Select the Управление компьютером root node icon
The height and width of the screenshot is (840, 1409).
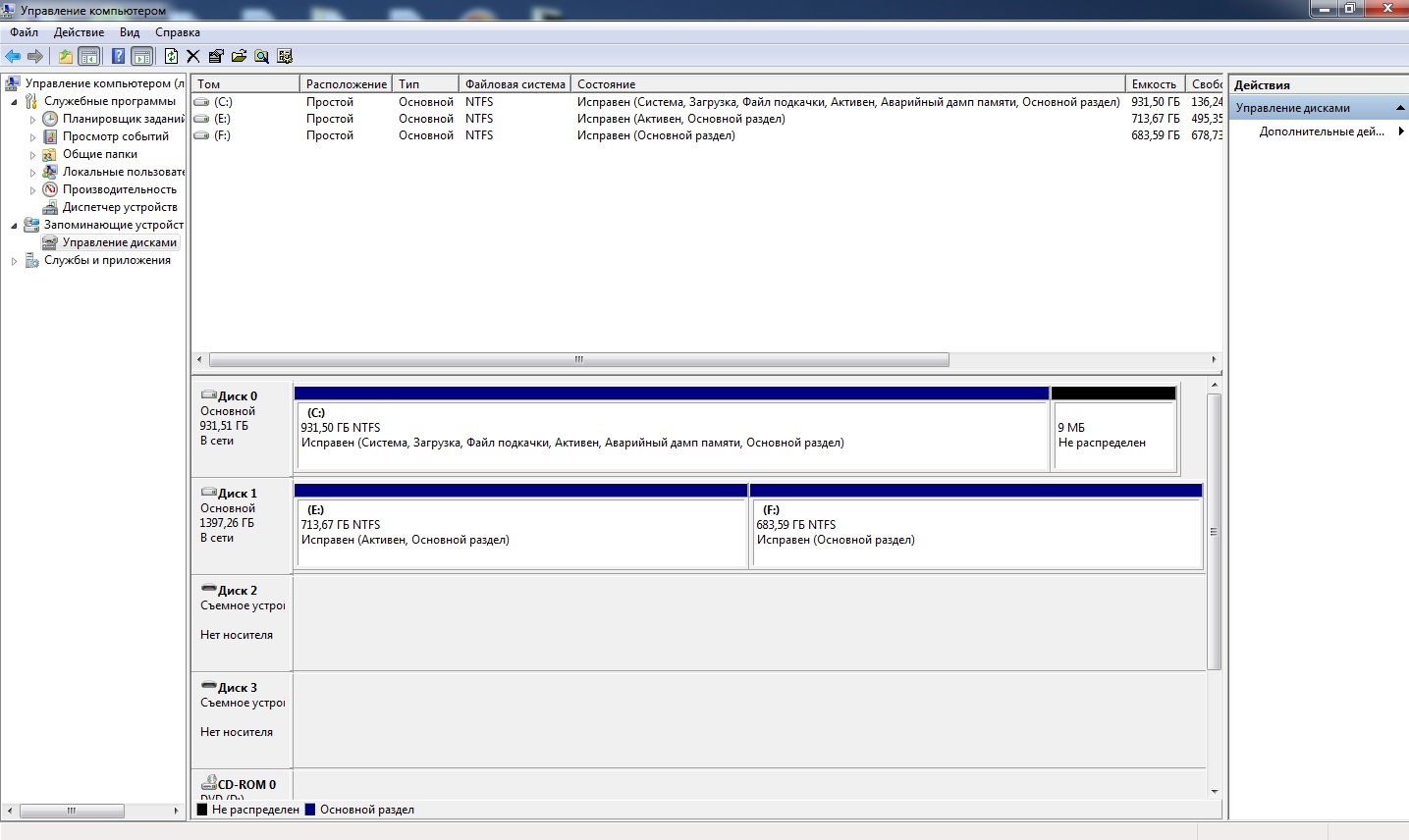(13, 83)
